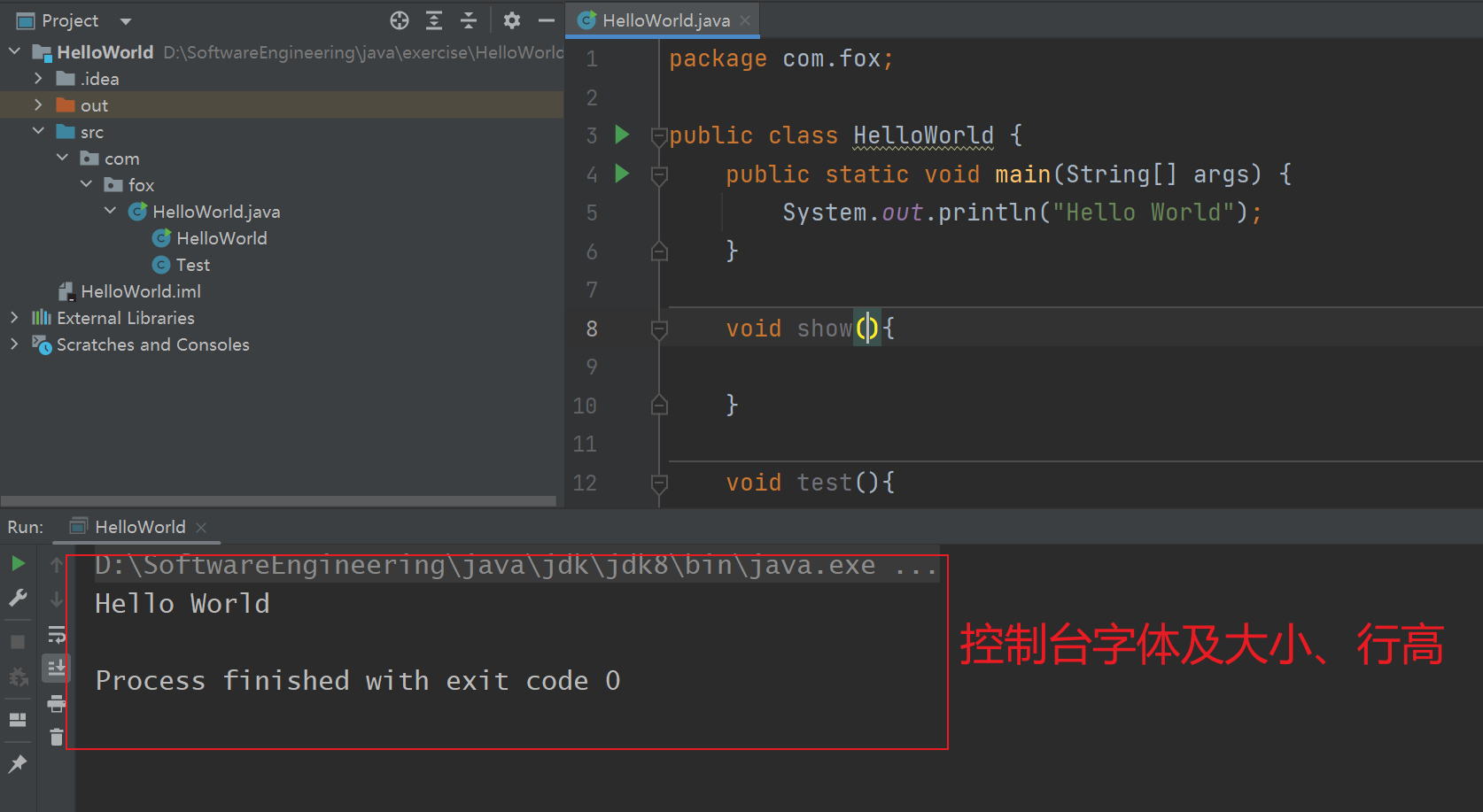Click 'Process finished with exit code 0' text
Viewport: 1483px width, 812px height.
pos(358,681)
